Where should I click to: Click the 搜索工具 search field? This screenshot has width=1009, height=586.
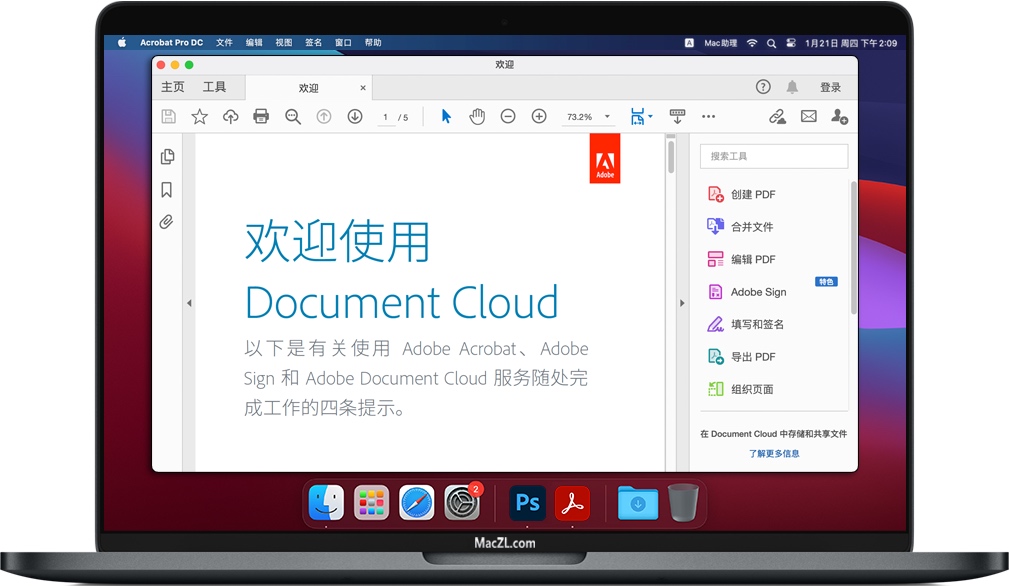tap(774, 156)
